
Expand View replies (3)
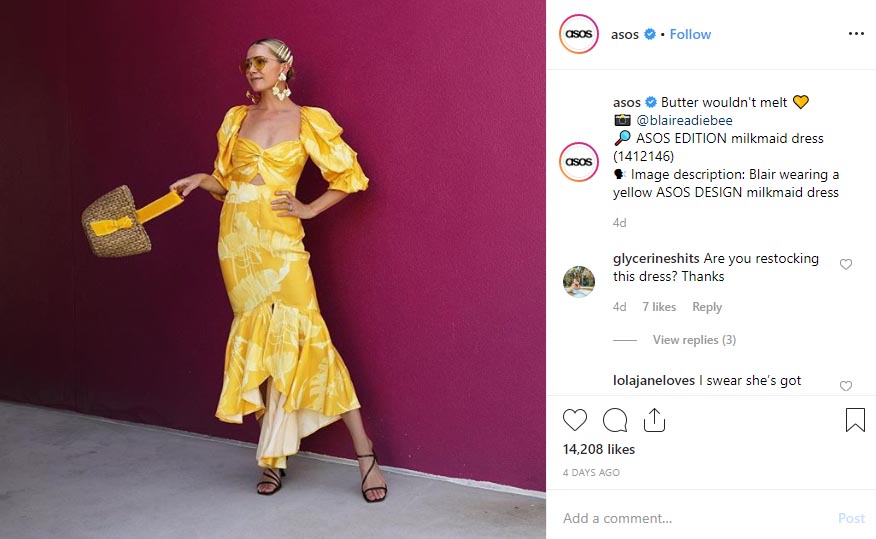click(694, 340)
